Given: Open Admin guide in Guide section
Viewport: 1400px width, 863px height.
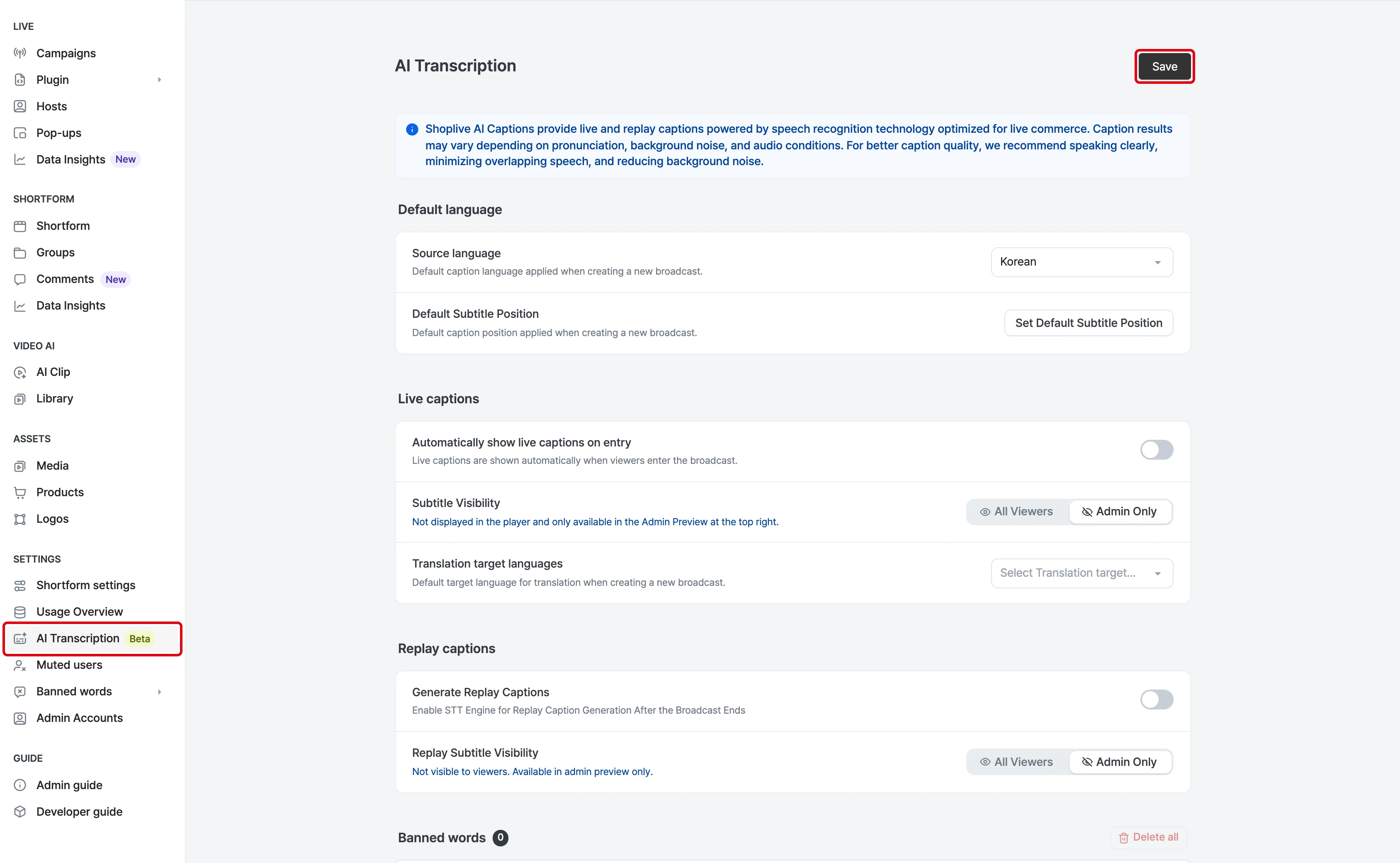Looking at the screenshot, I should pyautogui.click(x=69, y=785).
